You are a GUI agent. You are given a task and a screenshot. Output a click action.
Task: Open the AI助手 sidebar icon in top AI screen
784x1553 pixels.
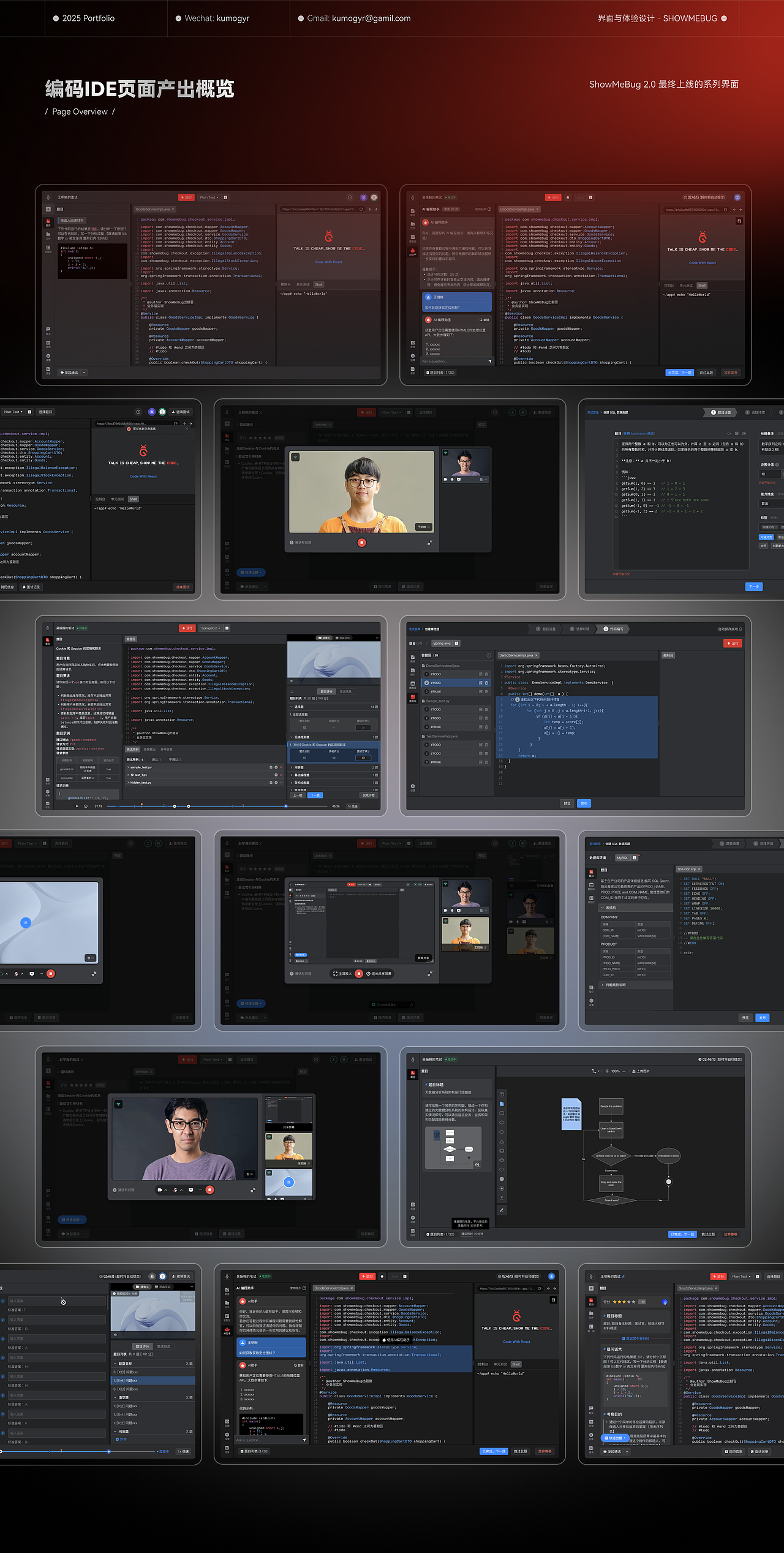413,252
